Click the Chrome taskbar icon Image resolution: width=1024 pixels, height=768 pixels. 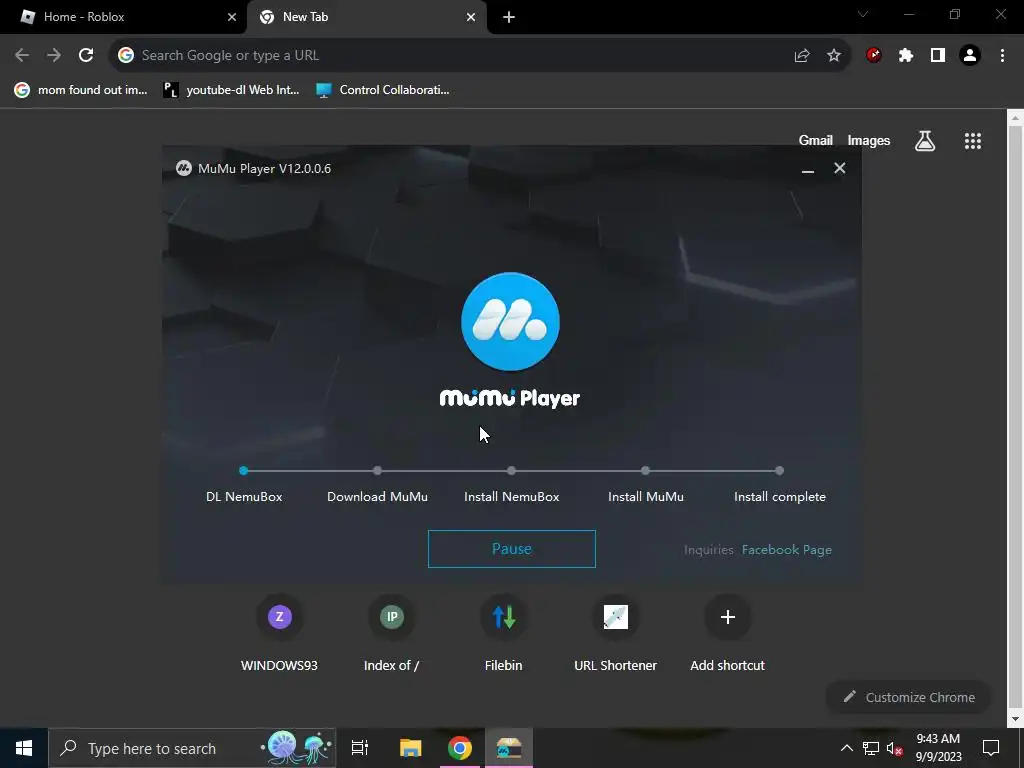coord(460,748)
